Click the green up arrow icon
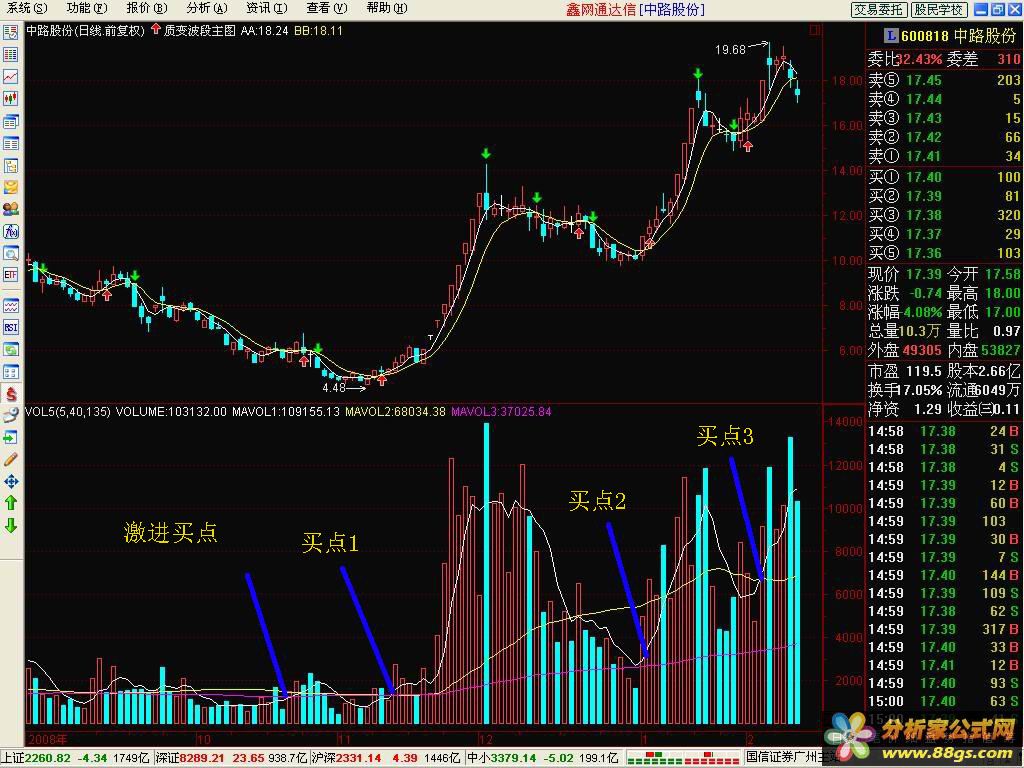Screen dimensions: 1024x768 tap(10, 504)
